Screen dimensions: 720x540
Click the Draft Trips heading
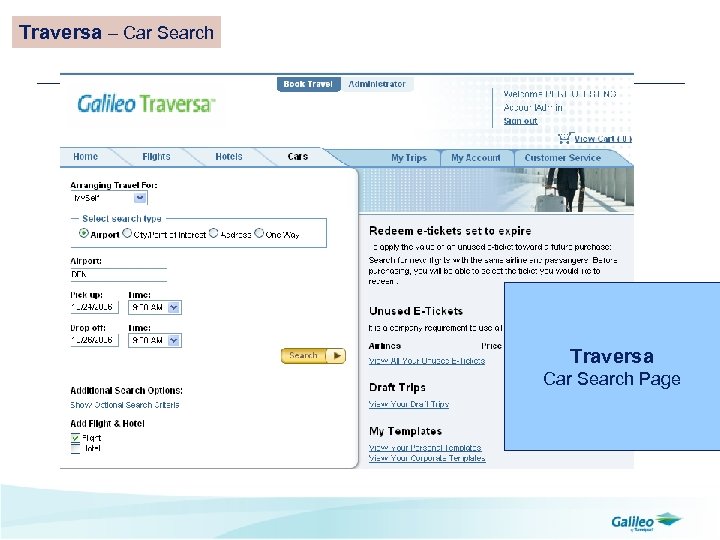[x=397, y=388]
